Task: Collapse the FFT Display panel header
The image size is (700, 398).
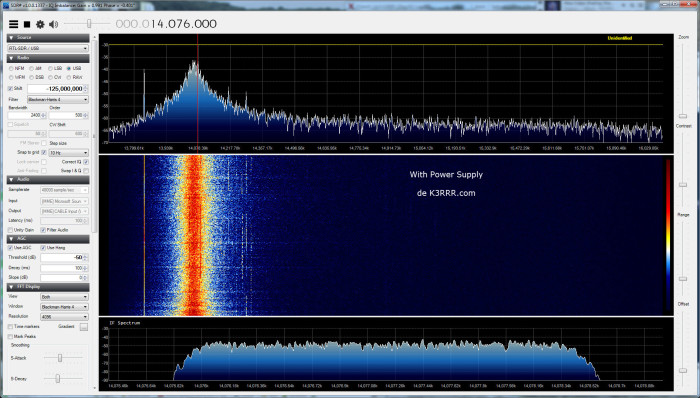Action: tap(48, 287)
